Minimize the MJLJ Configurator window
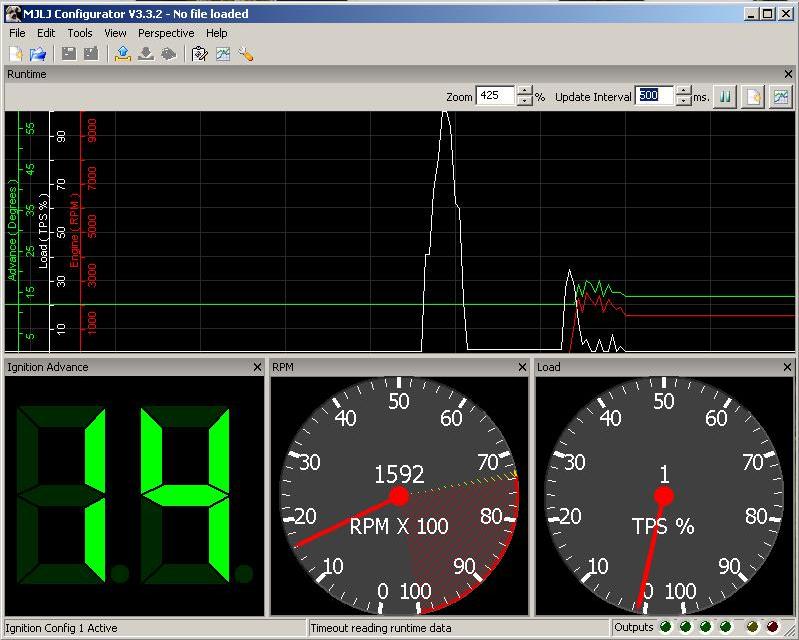The image size is (799, 640). [x=751, y=14]
